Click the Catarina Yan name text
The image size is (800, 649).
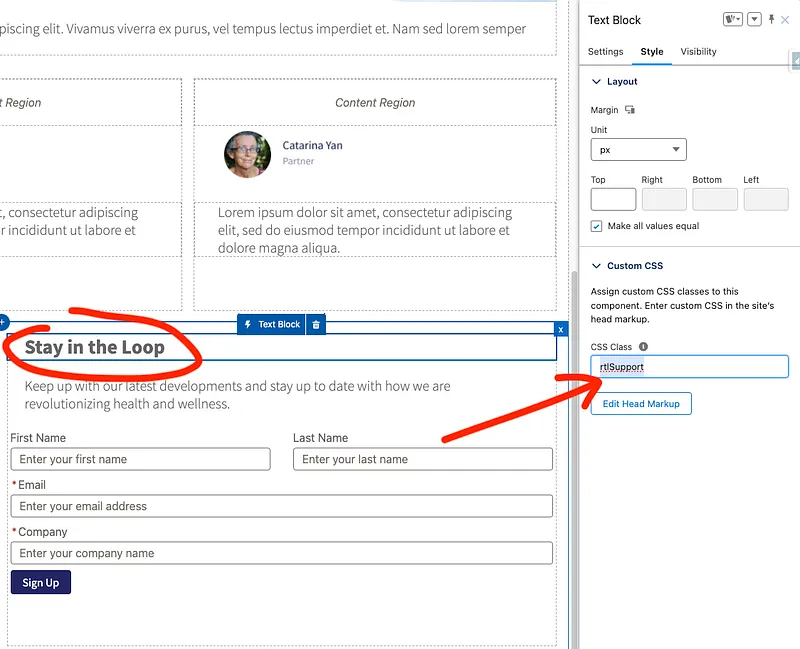tap(312, 145)
